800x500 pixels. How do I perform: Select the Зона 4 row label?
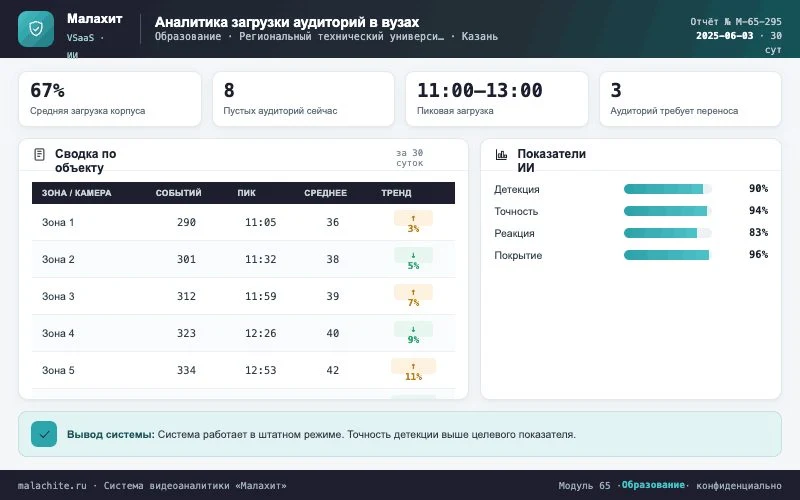pyautogui.click(x=58, y=333)
